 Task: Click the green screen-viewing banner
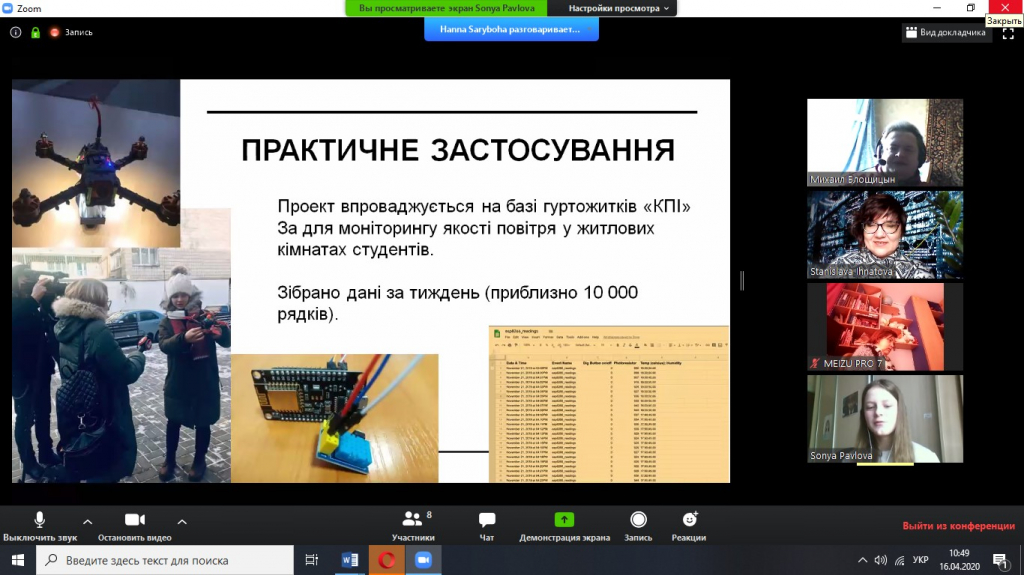coord(447,8)
